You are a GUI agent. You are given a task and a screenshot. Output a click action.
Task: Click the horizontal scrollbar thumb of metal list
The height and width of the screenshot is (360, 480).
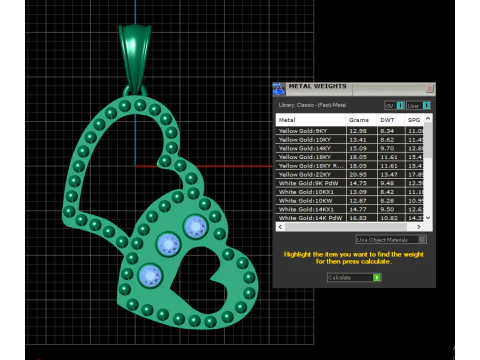346,227
